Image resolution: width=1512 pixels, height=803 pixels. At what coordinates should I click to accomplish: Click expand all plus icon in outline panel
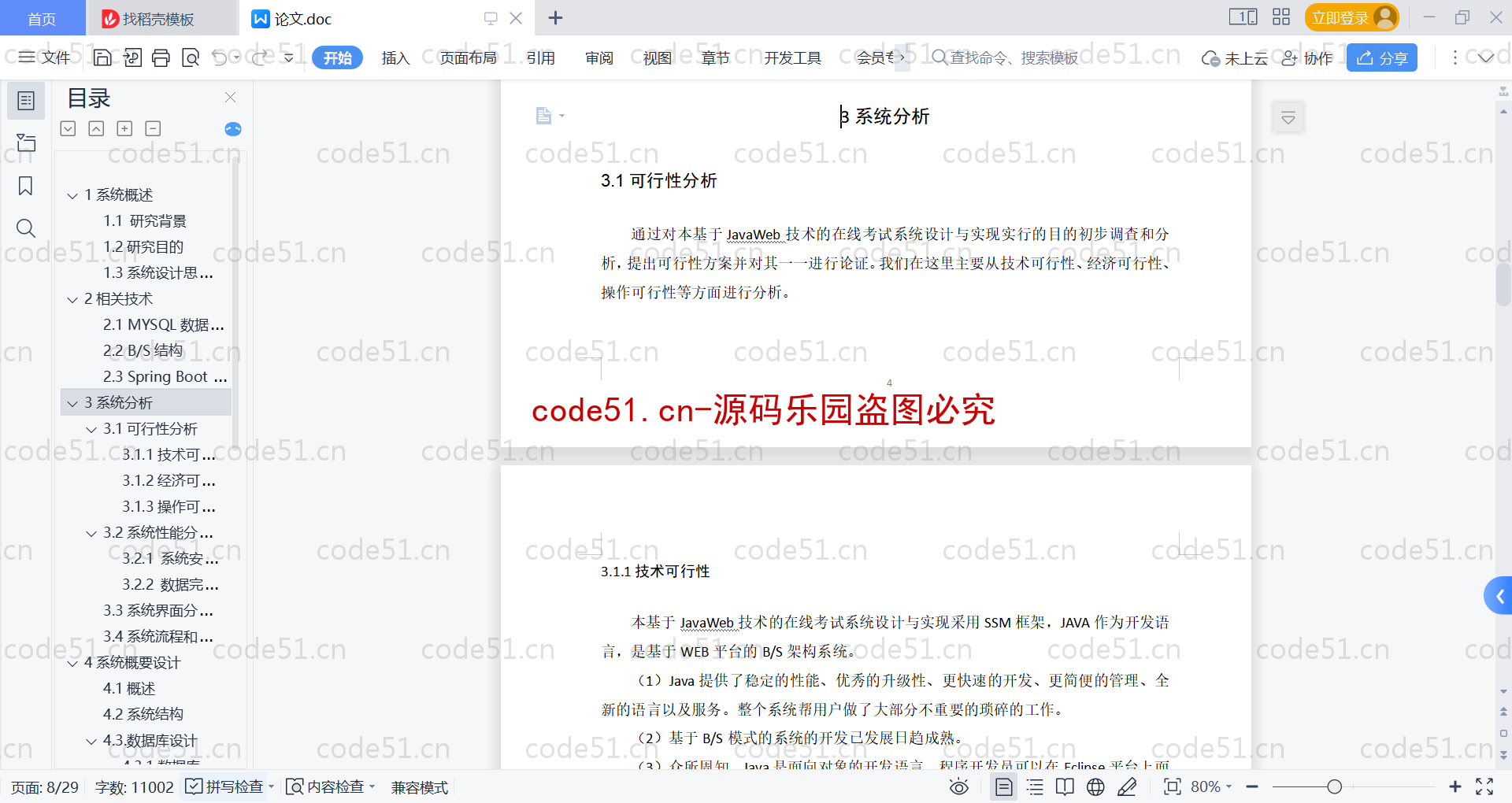point(124,128)
